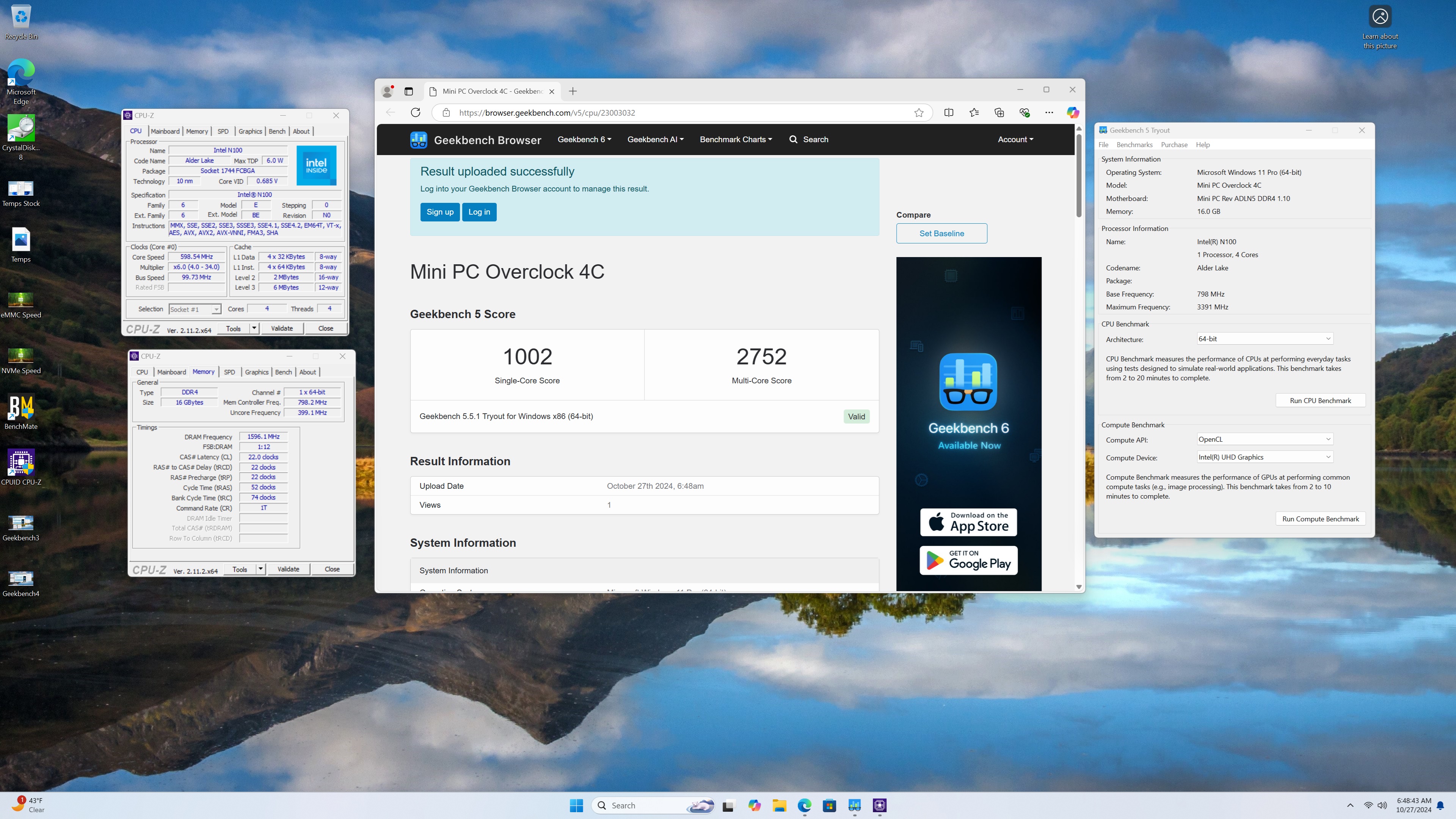1456x819 pixels.
Task: Open the Geekbench AI dropdown menu
Action: (x=655, y=140)
